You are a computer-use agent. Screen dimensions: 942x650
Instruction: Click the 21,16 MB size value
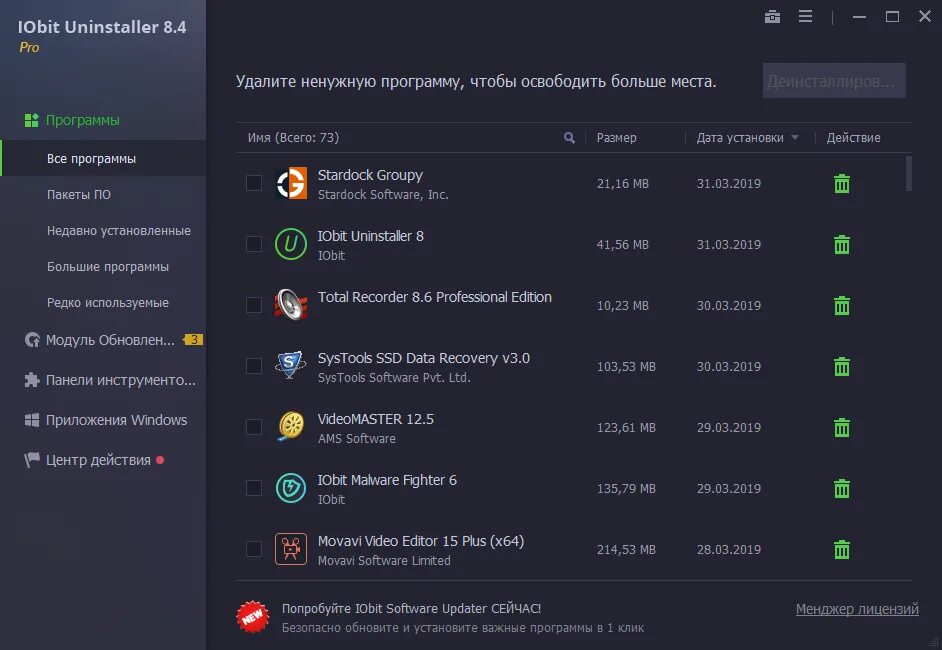pyautogui.click(x=622, y=184)
